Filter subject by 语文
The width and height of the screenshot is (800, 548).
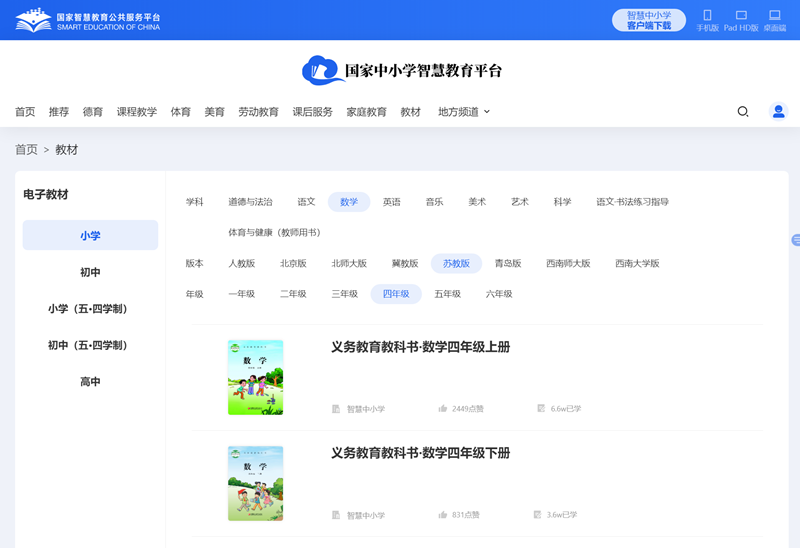click(x=306, y=202)
